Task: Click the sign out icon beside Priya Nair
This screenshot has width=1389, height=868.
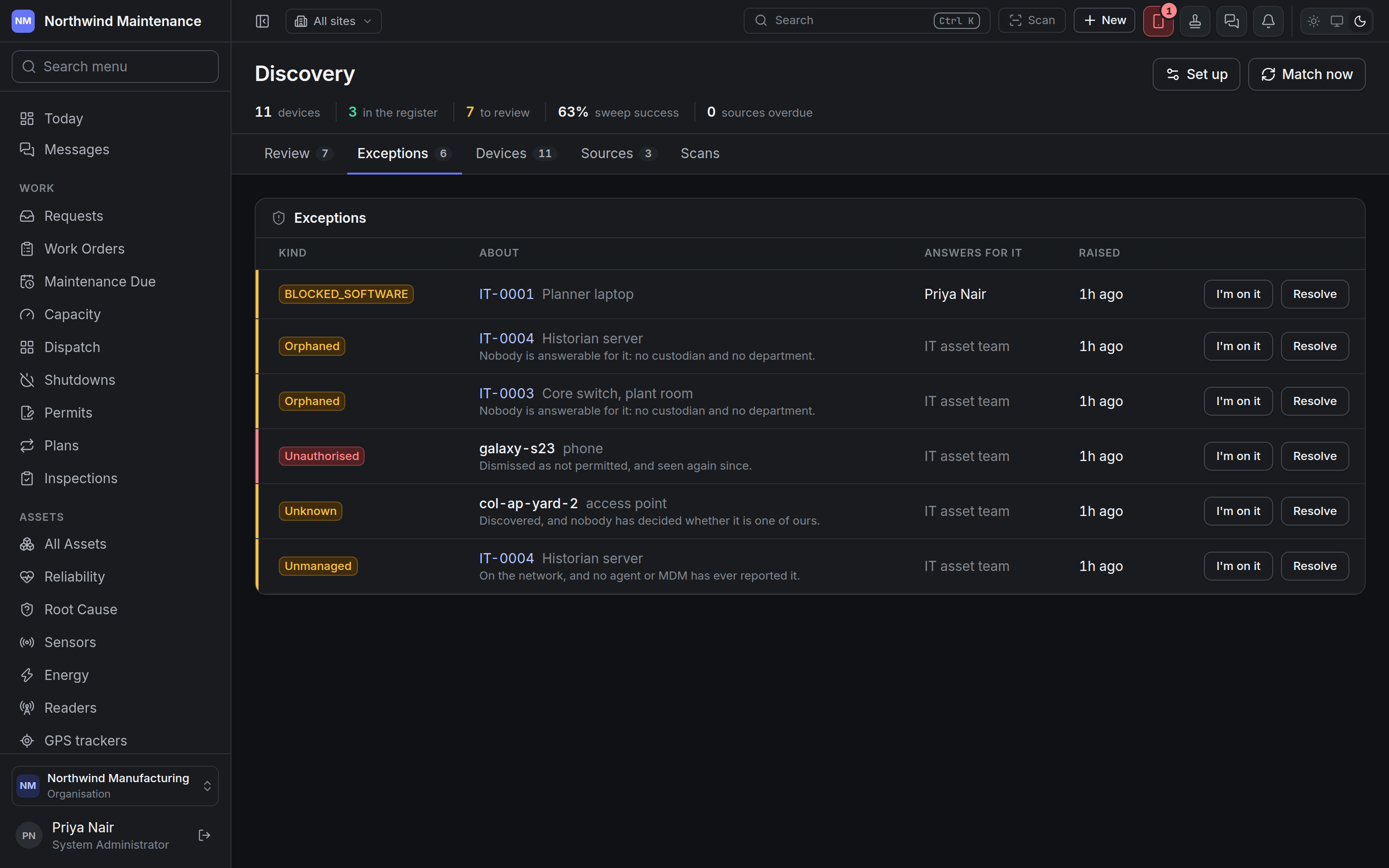Action: [204, 835]
